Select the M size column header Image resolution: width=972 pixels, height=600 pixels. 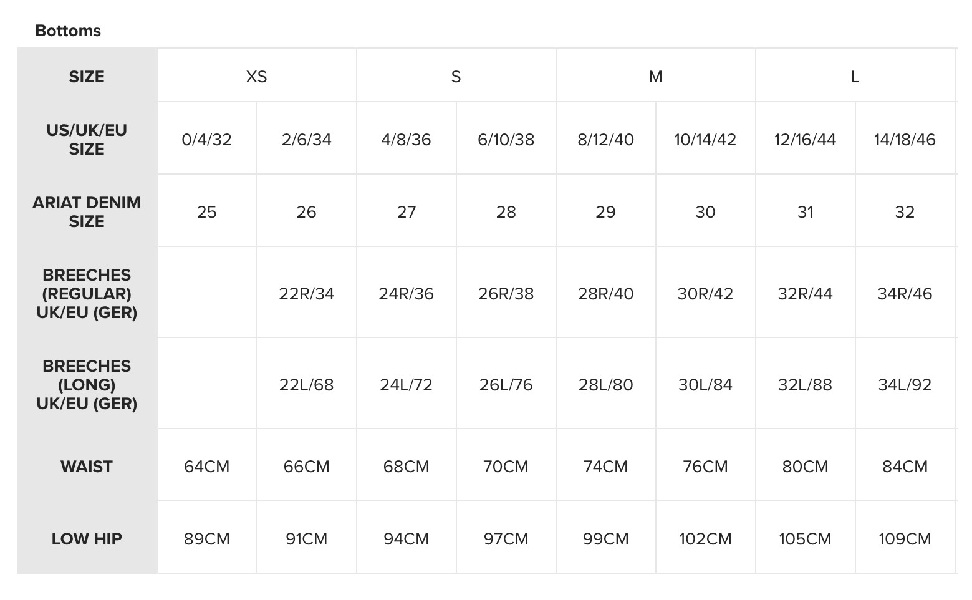[x=656, y=76]
